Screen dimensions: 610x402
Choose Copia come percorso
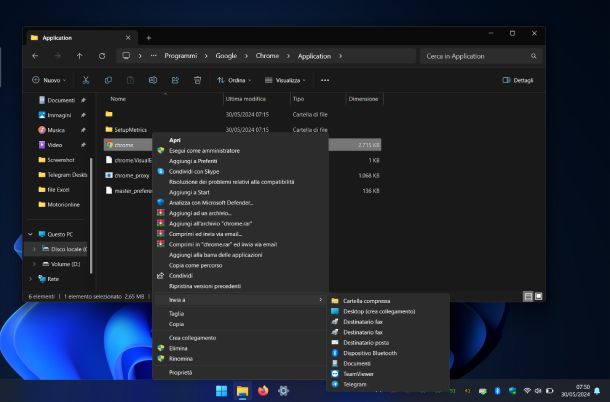click(195, 265)
